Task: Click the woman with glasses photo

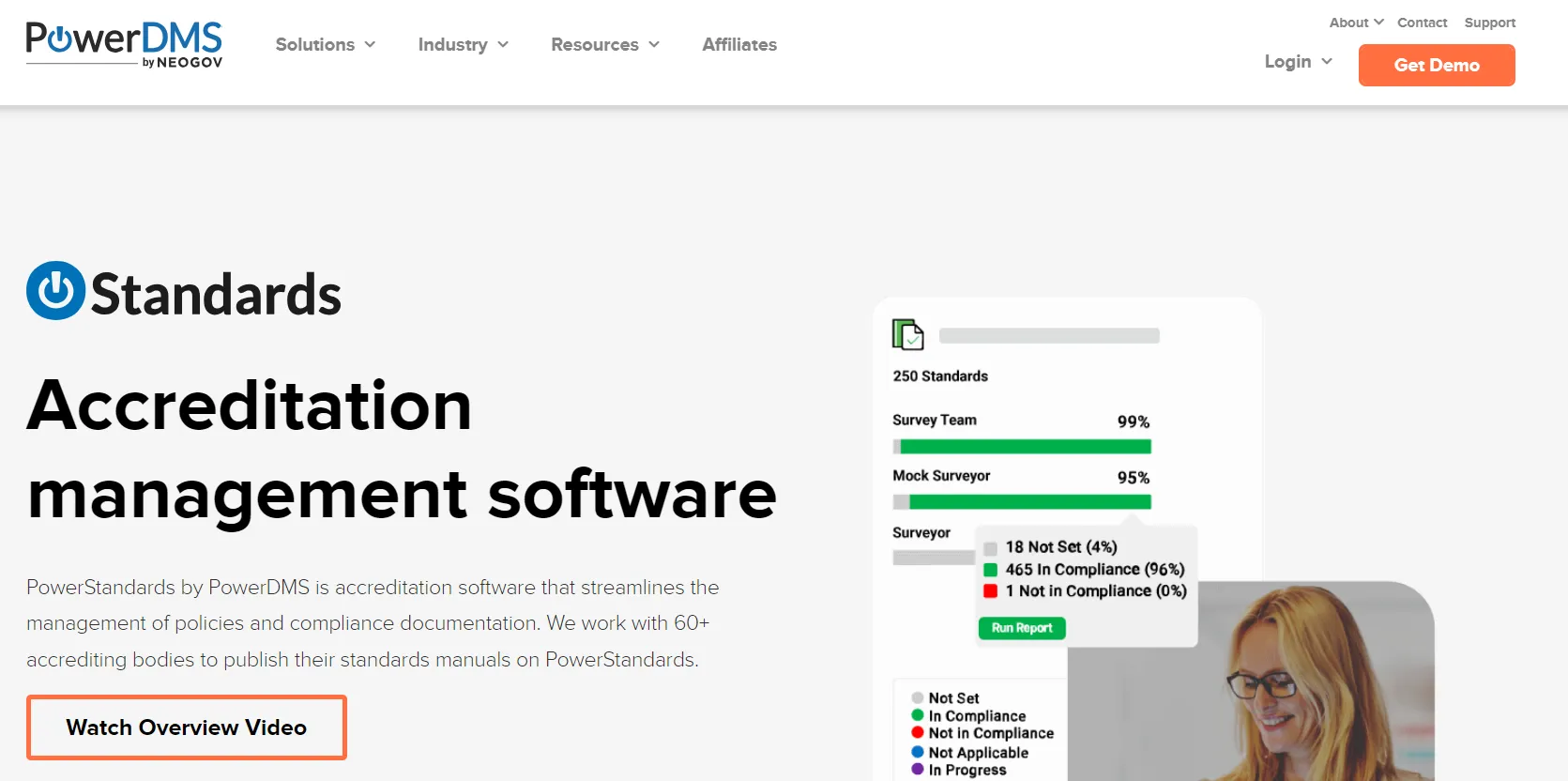Action: click(x=1253, y=681)
